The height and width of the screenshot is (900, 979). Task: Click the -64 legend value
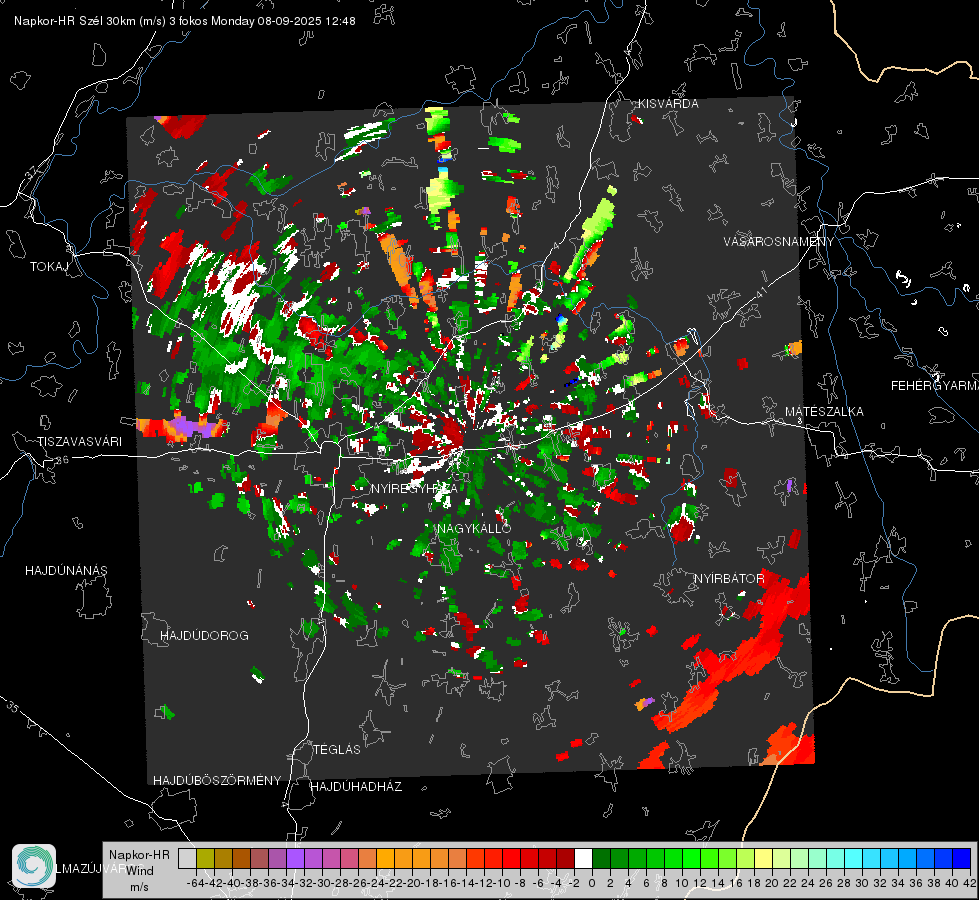point(196,883)
